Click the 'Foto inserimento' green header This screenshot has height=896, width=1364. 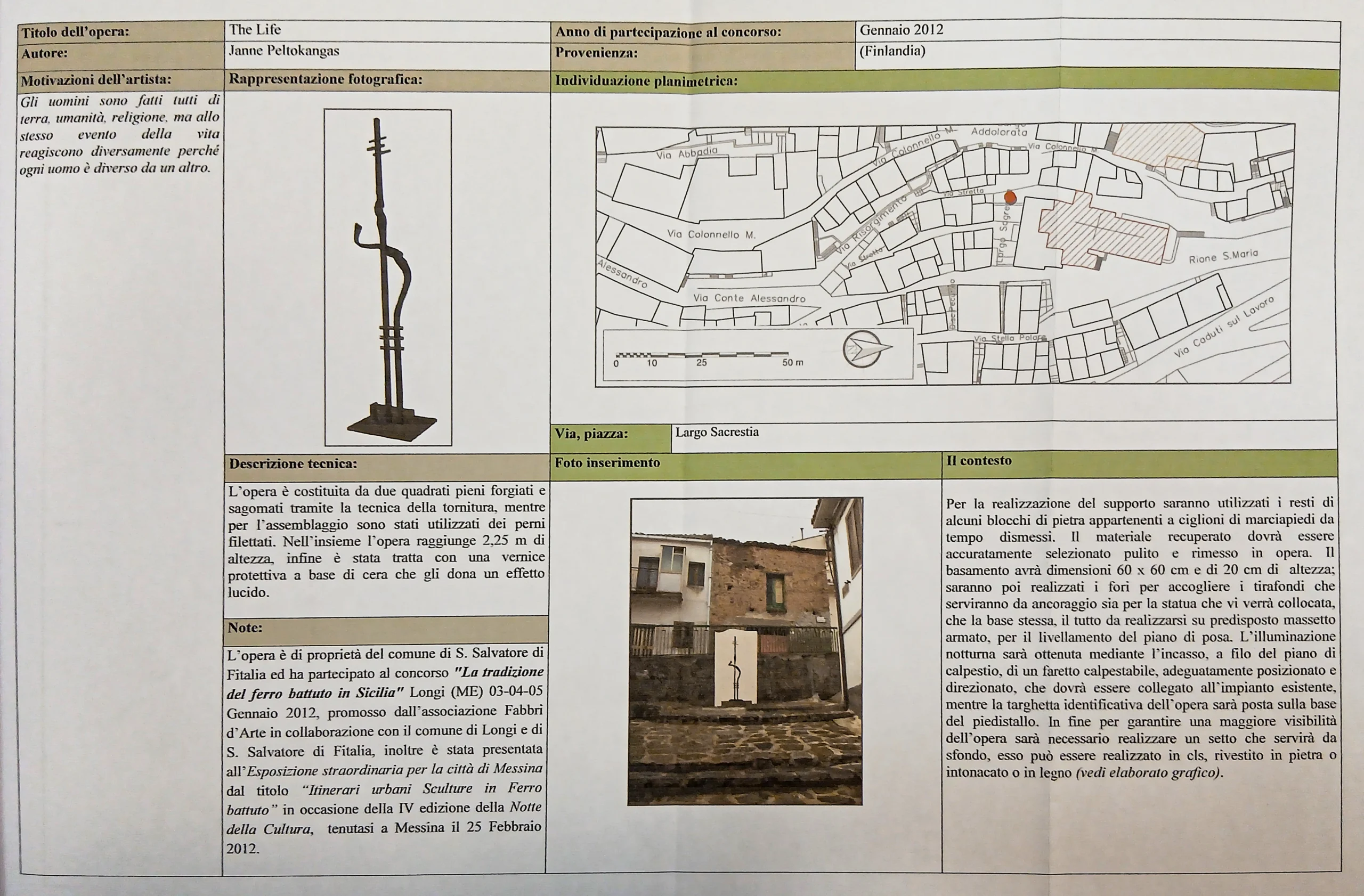pyautogui.click(x=607, y=463)
